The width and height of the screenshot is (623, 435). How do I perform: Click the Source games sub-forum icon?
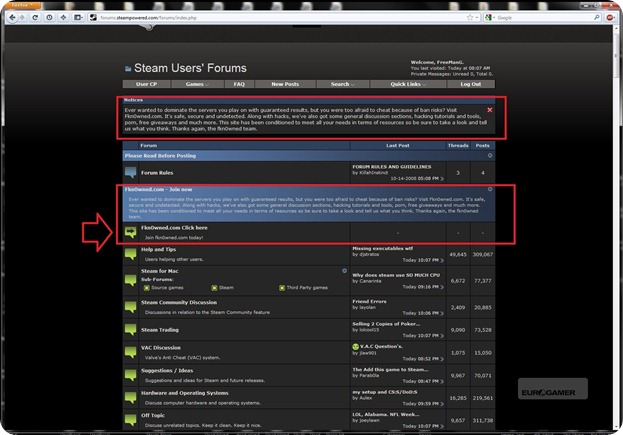pos(147,288)
